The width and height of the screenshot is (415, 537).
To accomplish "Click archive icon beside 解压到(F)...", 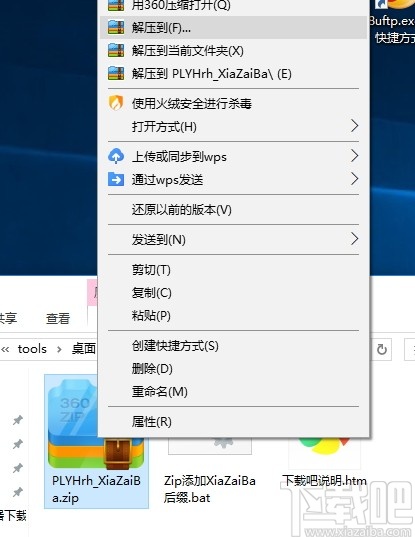I will [116, 27].
